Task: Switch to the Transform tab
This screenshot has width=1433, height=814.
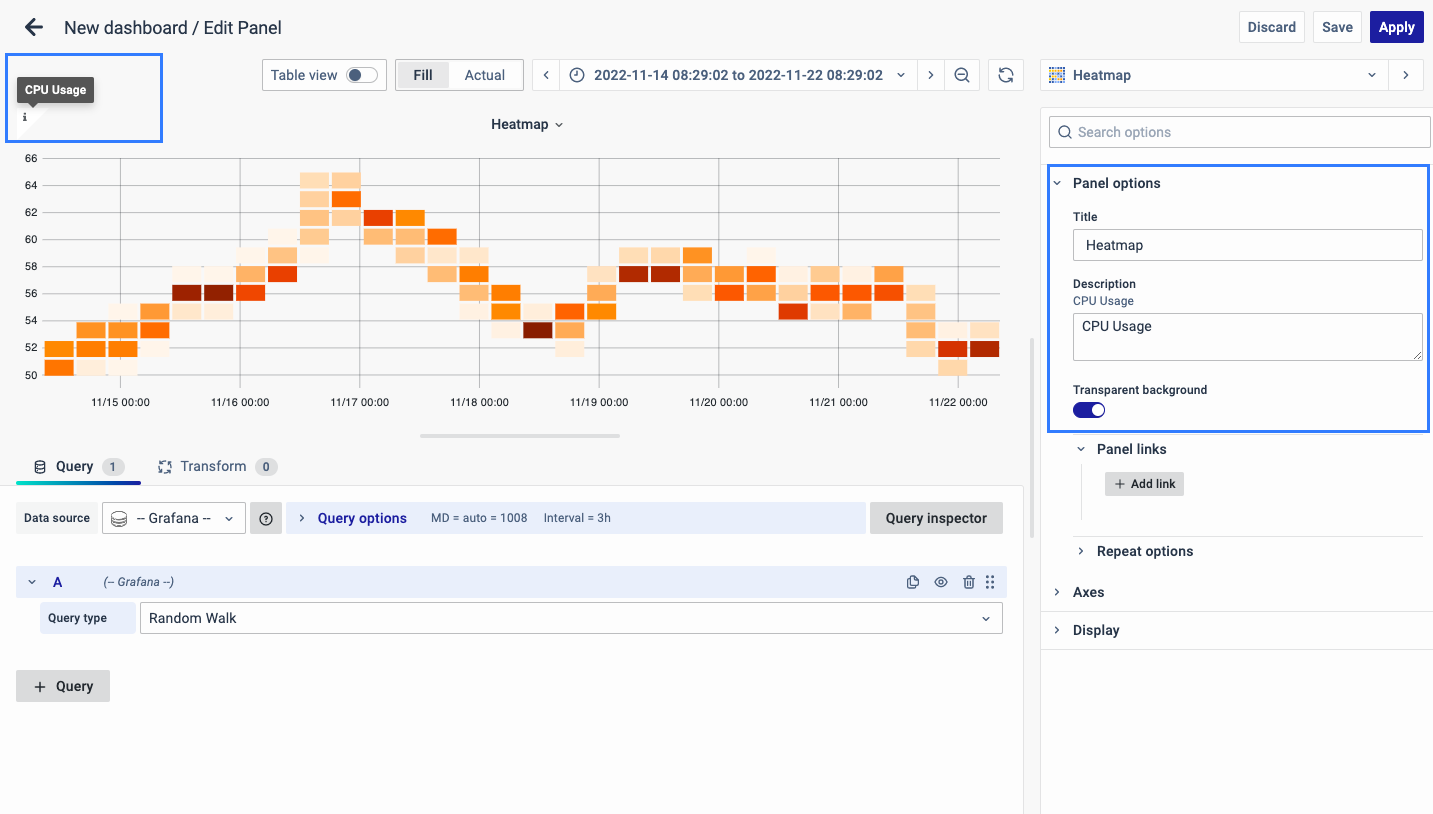Action: click(213, 466)
